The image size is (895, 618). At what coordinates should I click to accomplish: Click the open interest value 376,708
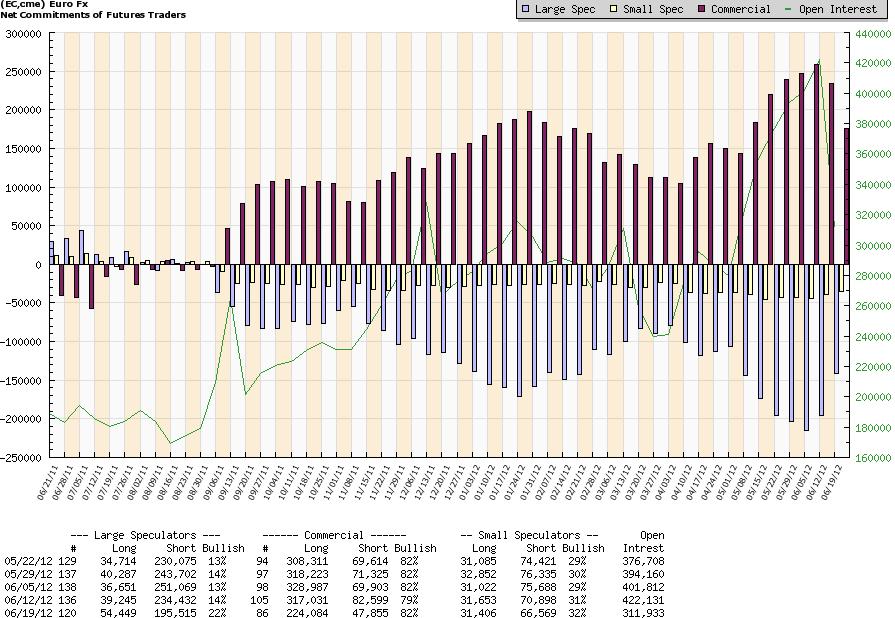(x=643, y=561)
